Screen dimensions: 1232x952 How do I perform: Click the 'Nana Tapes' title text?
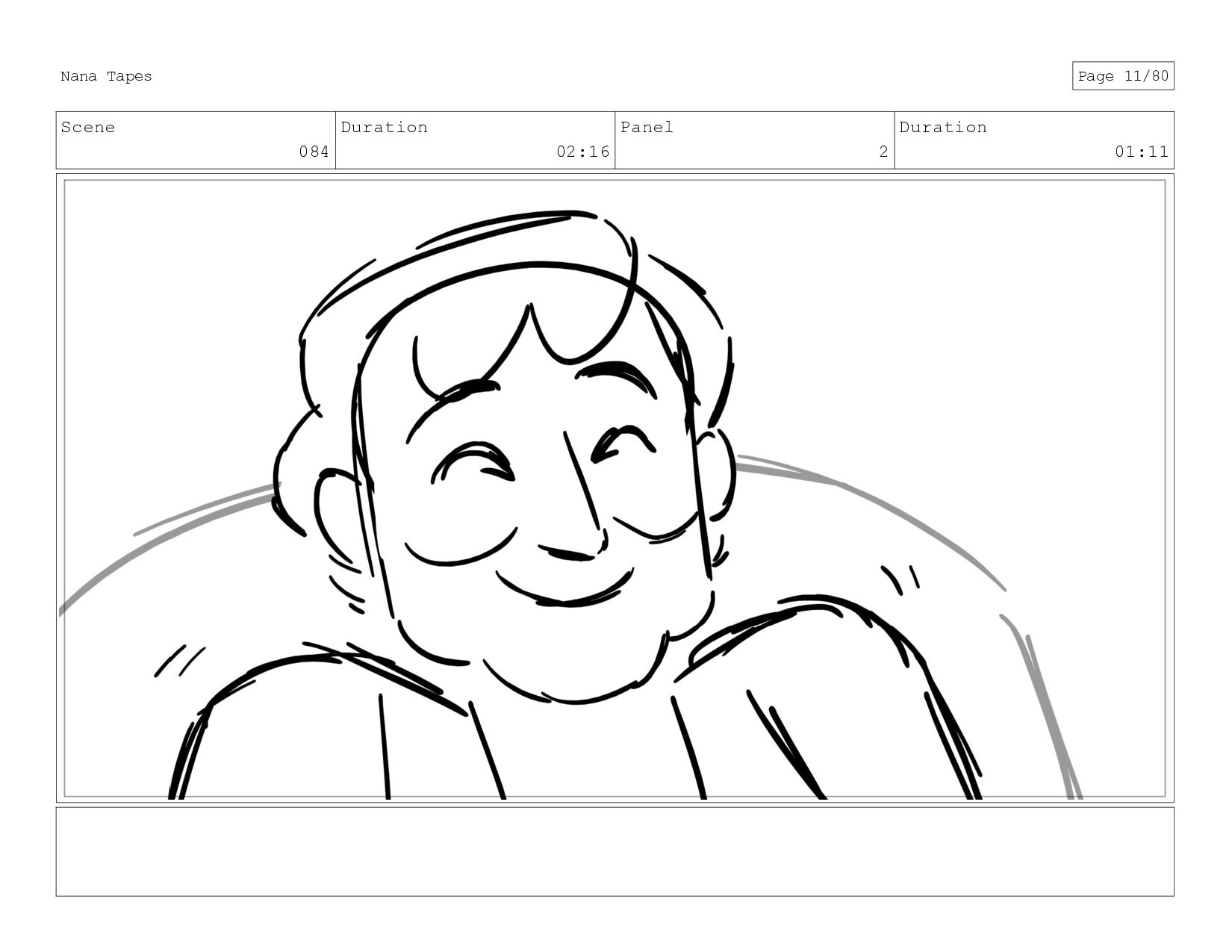[106, 76]
